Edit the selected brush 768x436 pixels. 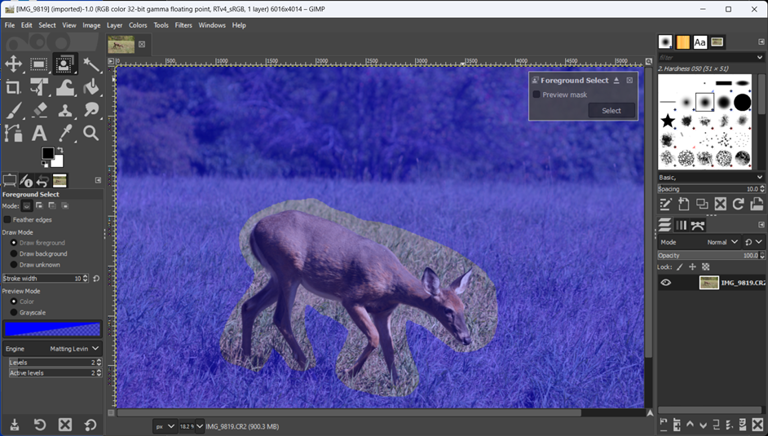click(666, 204)
